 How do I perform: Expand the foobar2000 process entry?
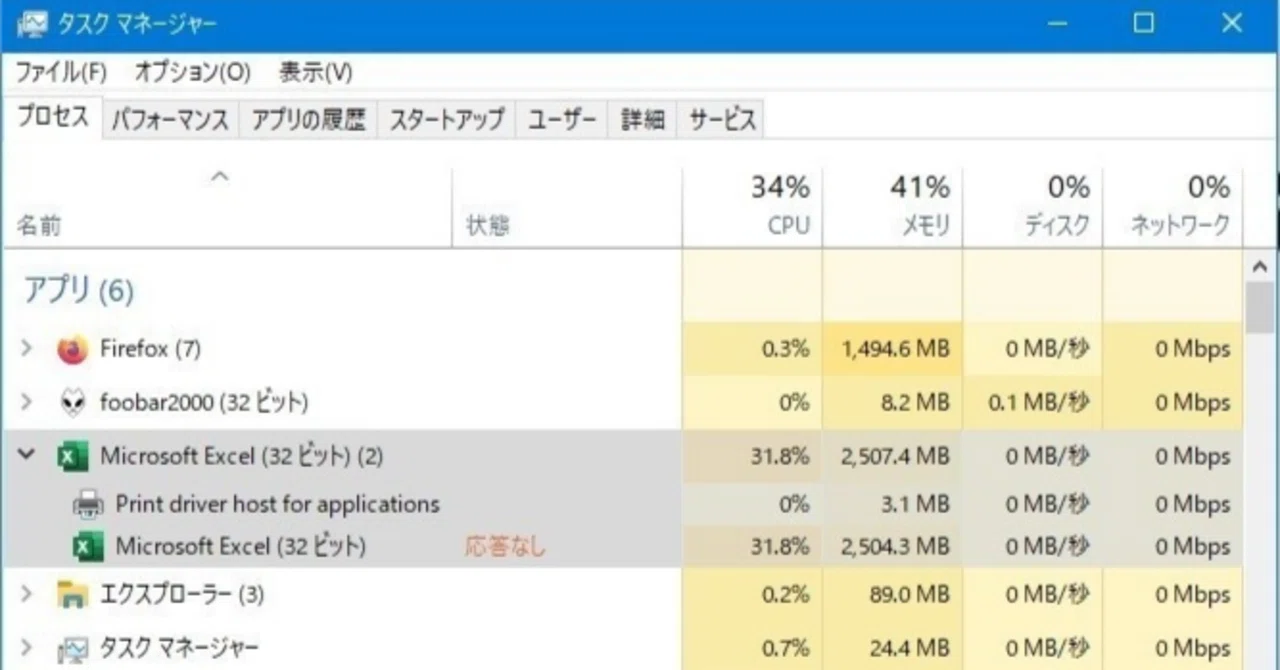pos(28,403)
